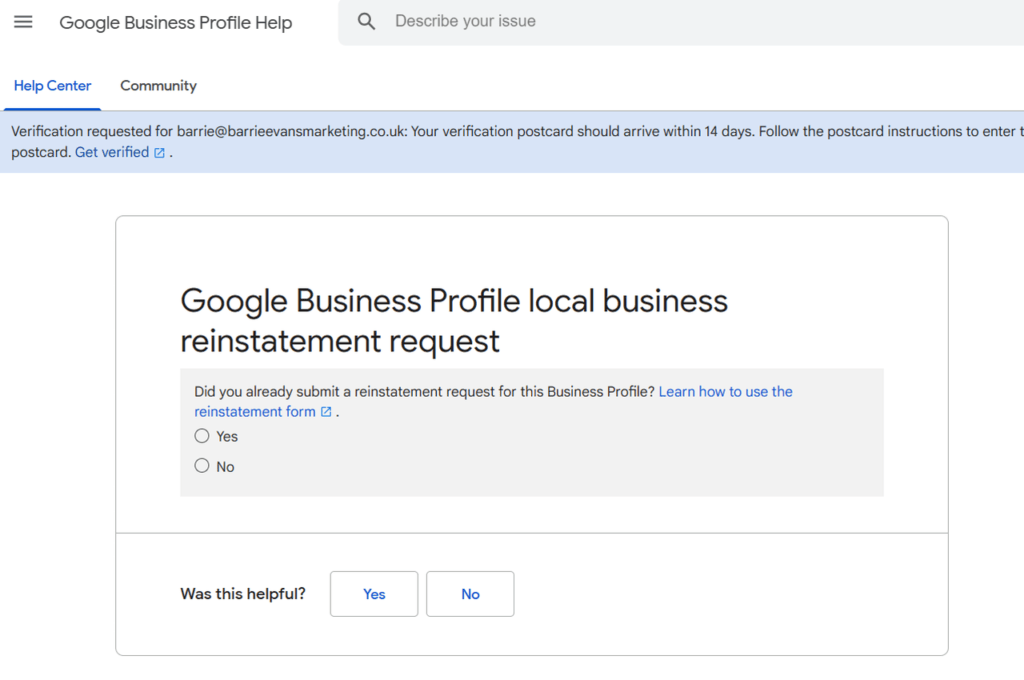This screenshot has height=680, width=1024.
Task: Click the Google Business Profile Help logo text
Action: [x=176, y=22]
